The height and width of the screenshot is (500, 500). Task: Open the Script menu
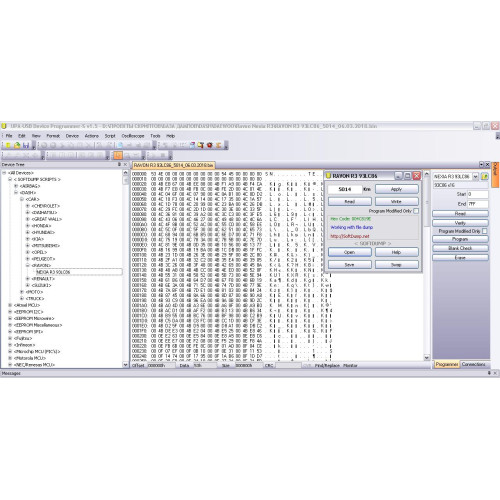click(x=110, y=136)
